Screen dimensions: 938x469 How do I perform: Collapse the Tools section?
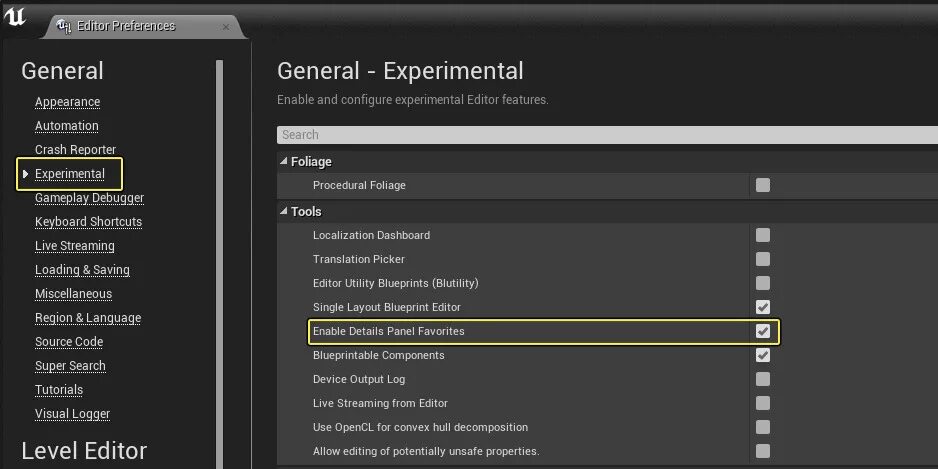pyautogui.click(x=284, y=211)
